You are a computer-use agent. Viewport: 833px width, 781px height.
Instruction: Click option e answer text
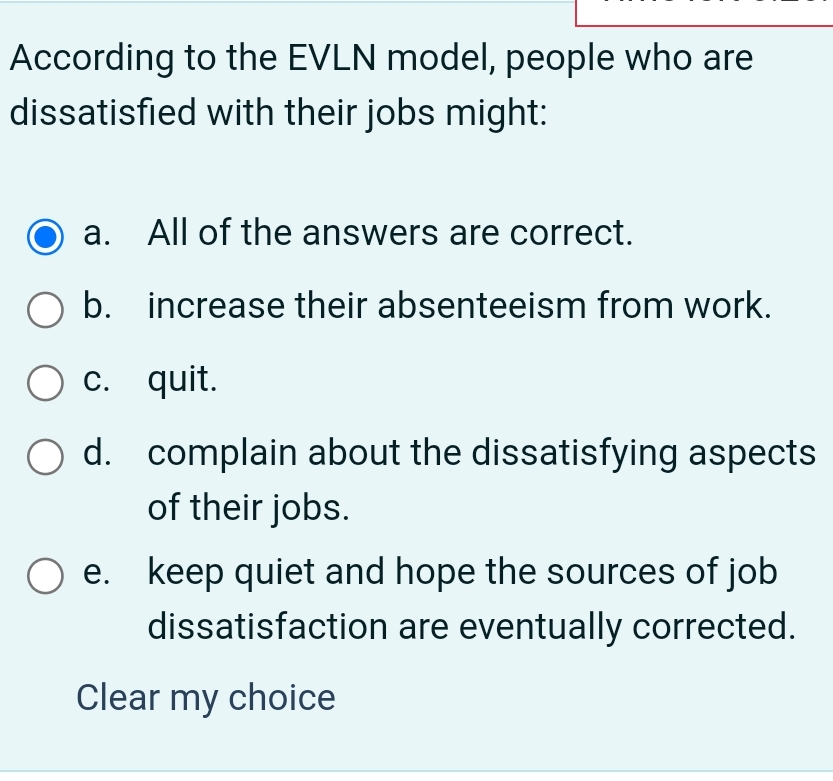click(x=463, y=572)
